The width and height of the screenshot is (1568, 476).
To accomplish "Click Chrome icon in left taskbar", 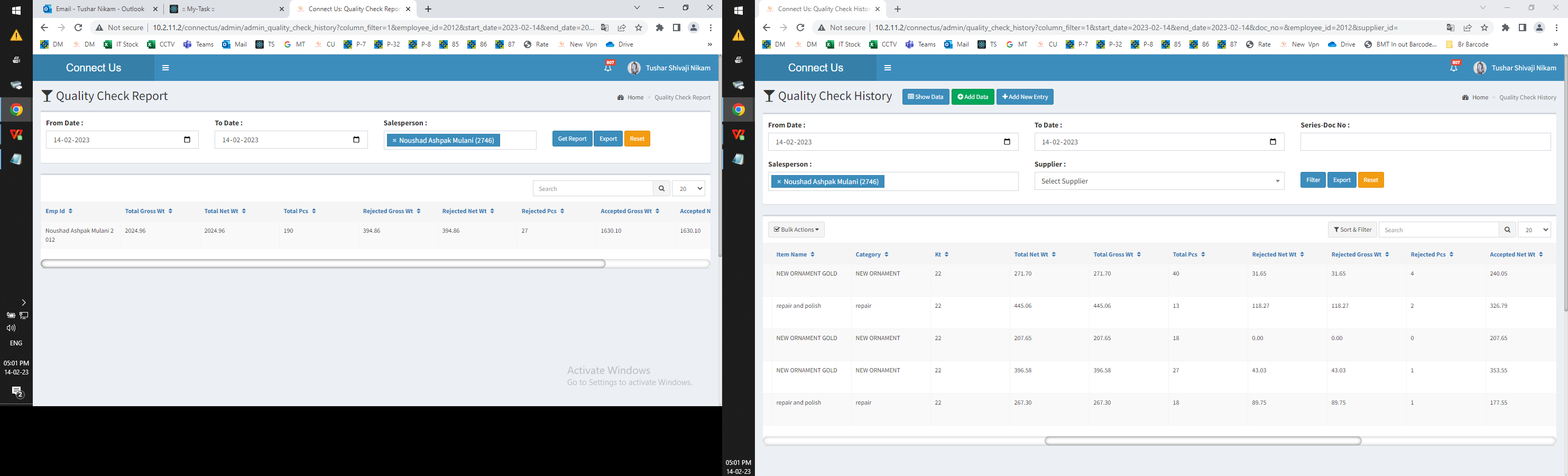I will (16, 110).
